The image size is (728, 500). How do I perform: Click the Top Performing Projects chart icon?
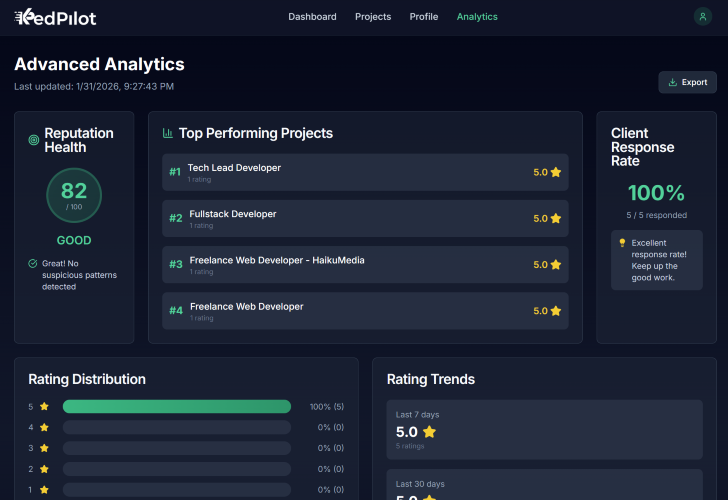click(168, 133)
